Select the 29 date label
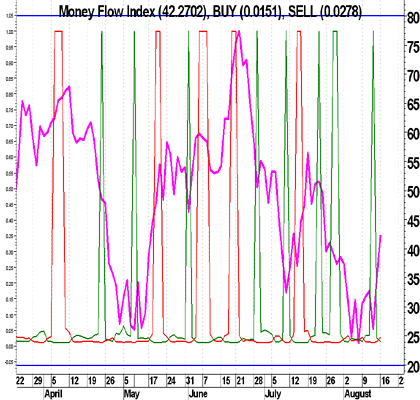Screen dimensions: 420x400 (x=38, y=381)
